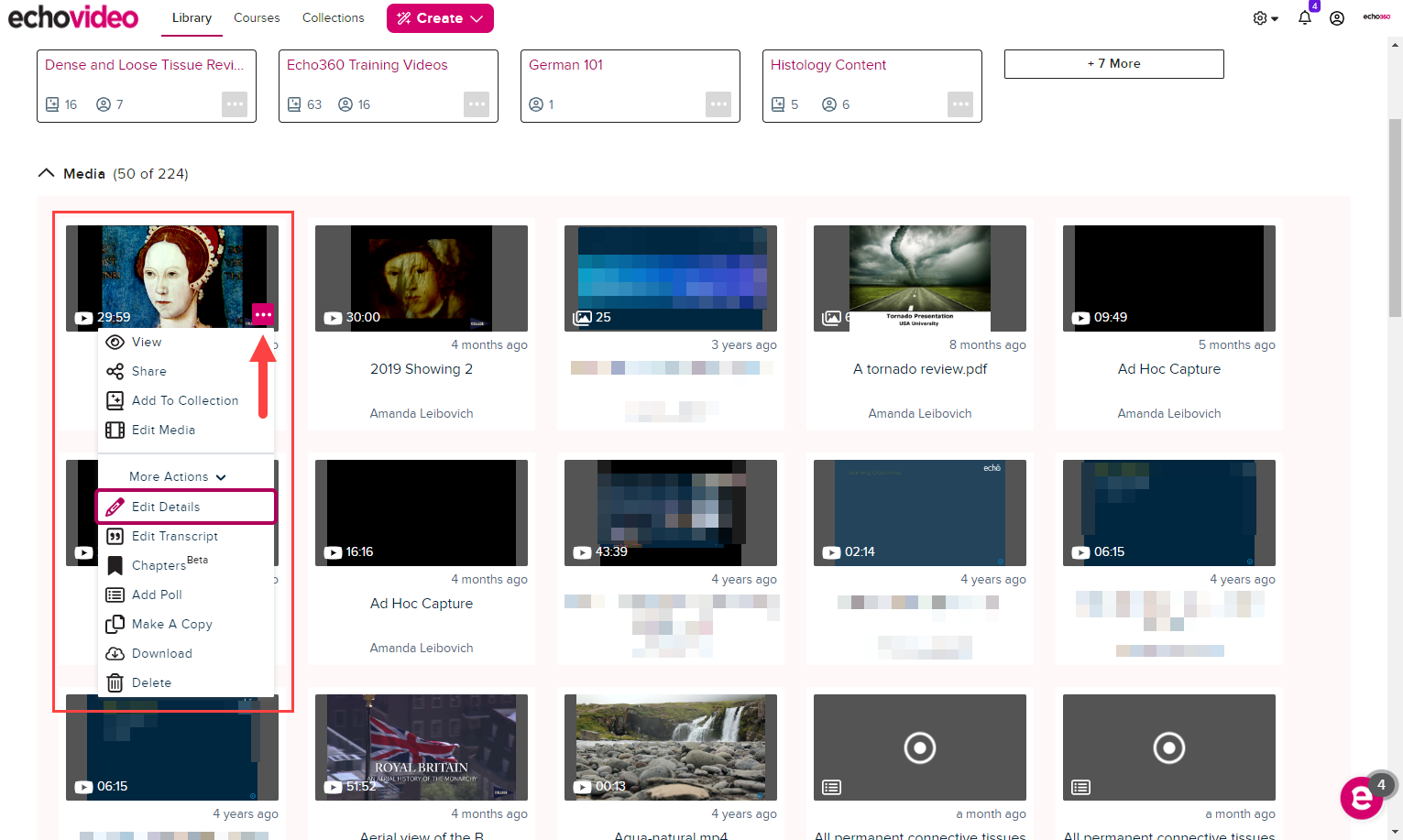Viewport: 1403px width, 840px height.
Task: Select Edit Transcript from the menu
Action: click(174, 536)
